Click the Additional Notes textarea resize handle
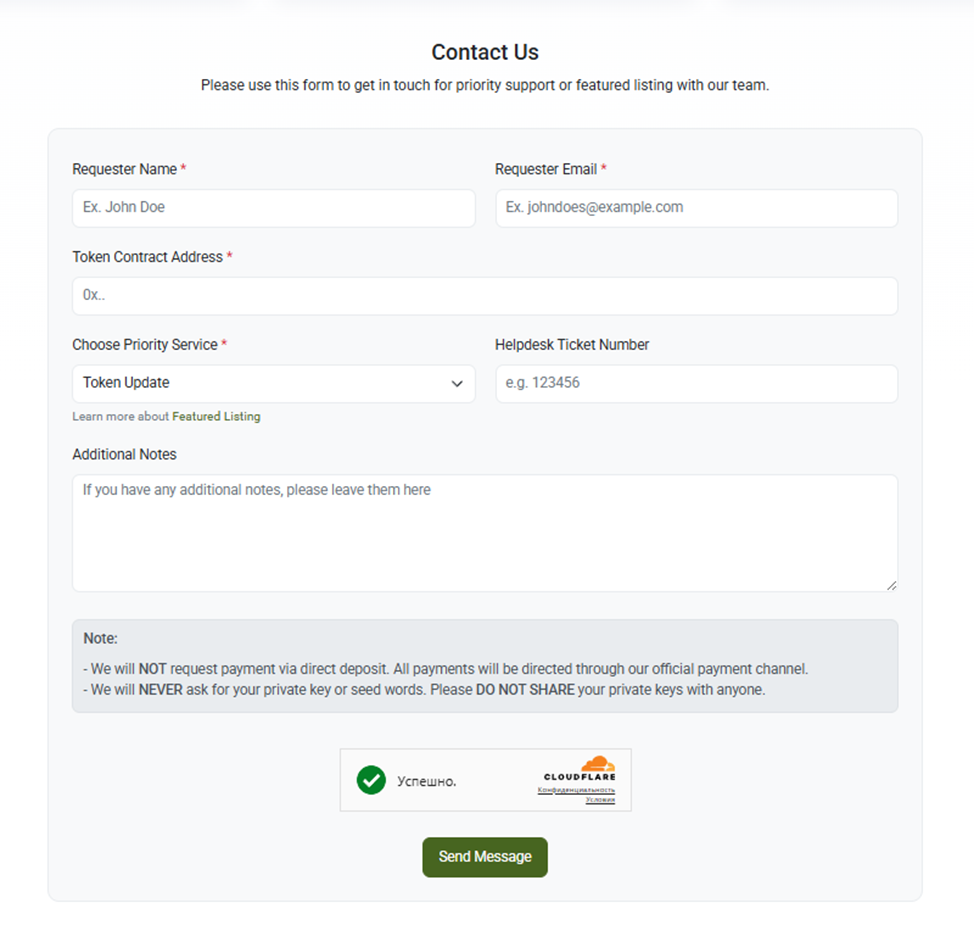 click(x=891, y=585)
